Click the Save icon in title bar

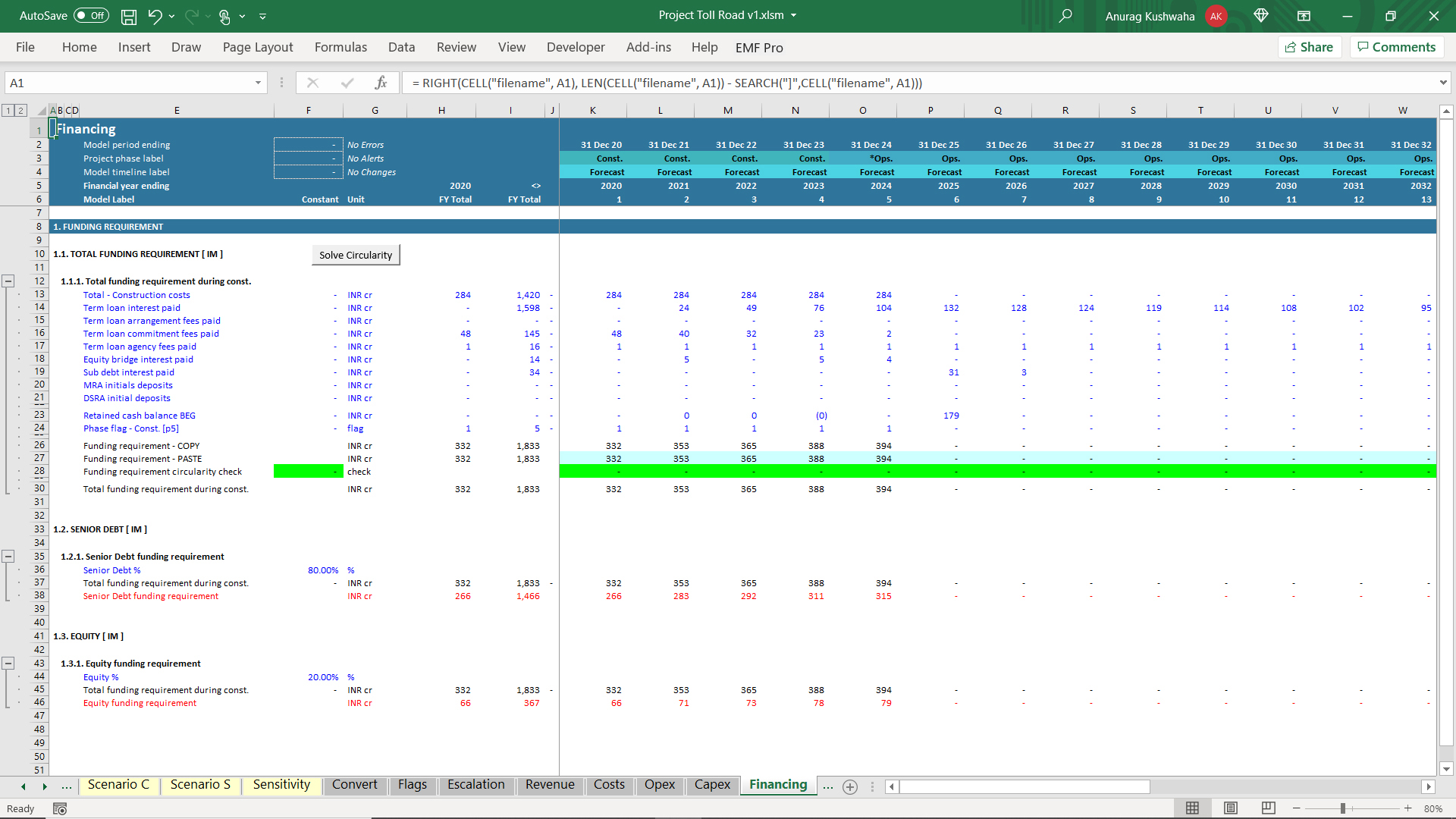[x=129, y=16]
